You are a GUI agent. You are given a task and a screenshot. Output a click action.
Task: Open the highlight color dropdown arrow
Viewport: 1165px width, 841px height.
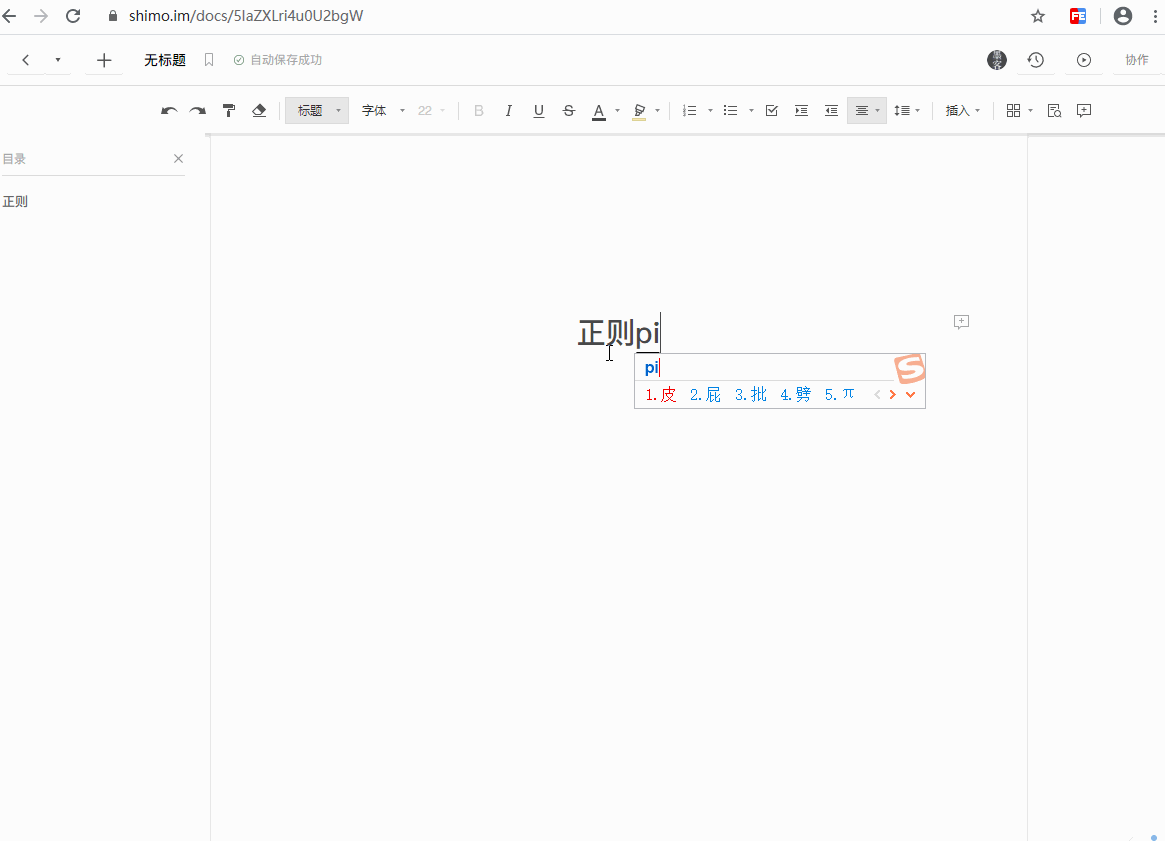[658, 111]
